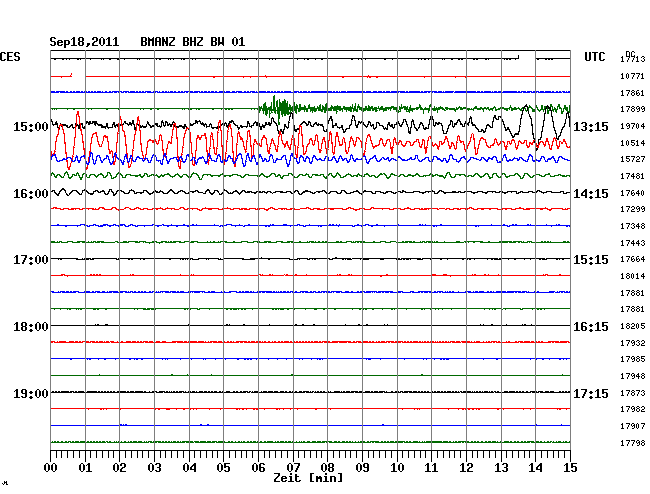Click the 16:15 UTC time label
The height and width of the screenshot is (494, 650).
[x=591, y=327]
